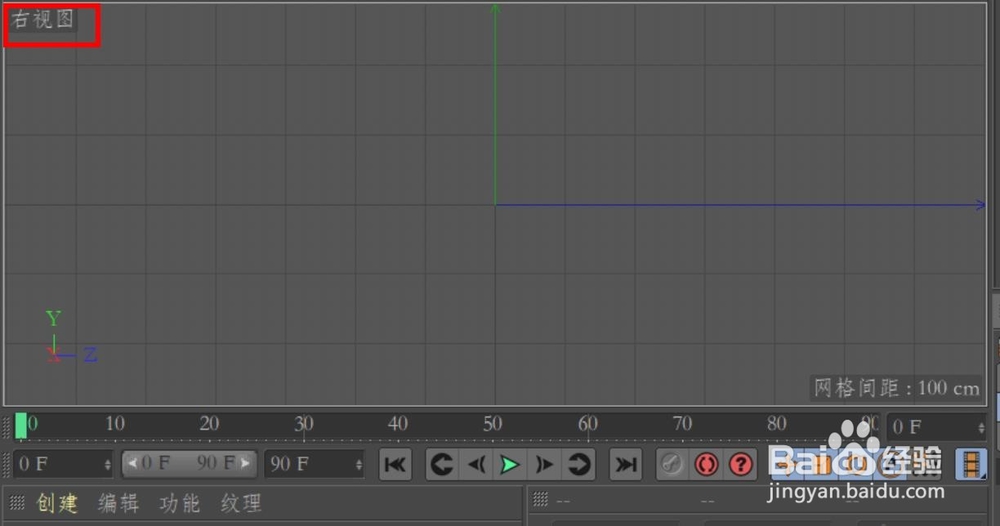Click the current-frame field showing 0 F at bottom left
This screenshot has width=1000, height=526.
click(62, 464)
